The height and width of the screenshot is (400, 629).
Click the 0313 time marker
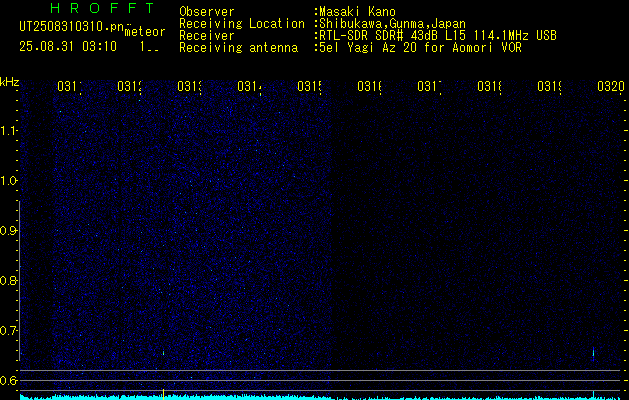[190, 86]
